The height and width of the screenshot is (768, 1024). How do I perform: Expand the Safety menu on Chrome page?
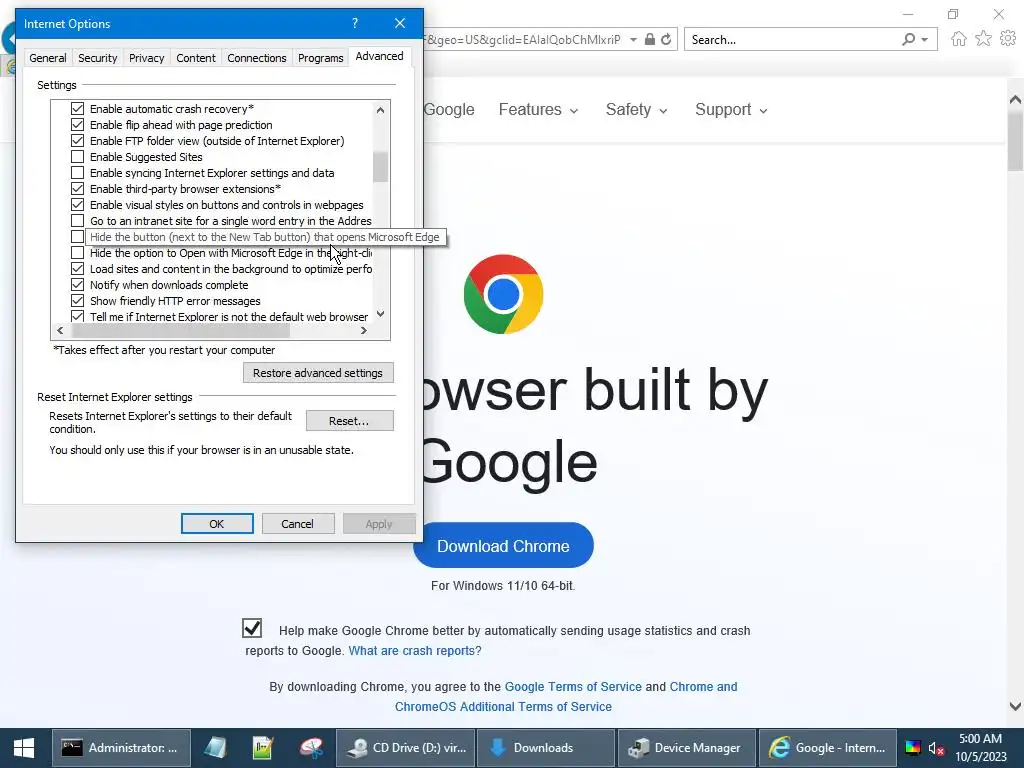tap(636, 110)
